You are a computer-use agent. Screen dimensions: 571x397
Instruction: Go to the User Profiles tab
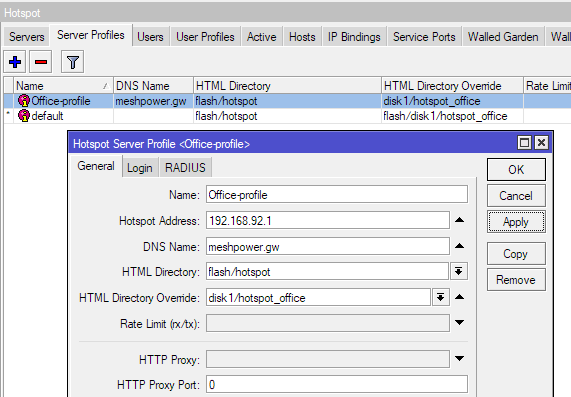(x=205, y=37)
